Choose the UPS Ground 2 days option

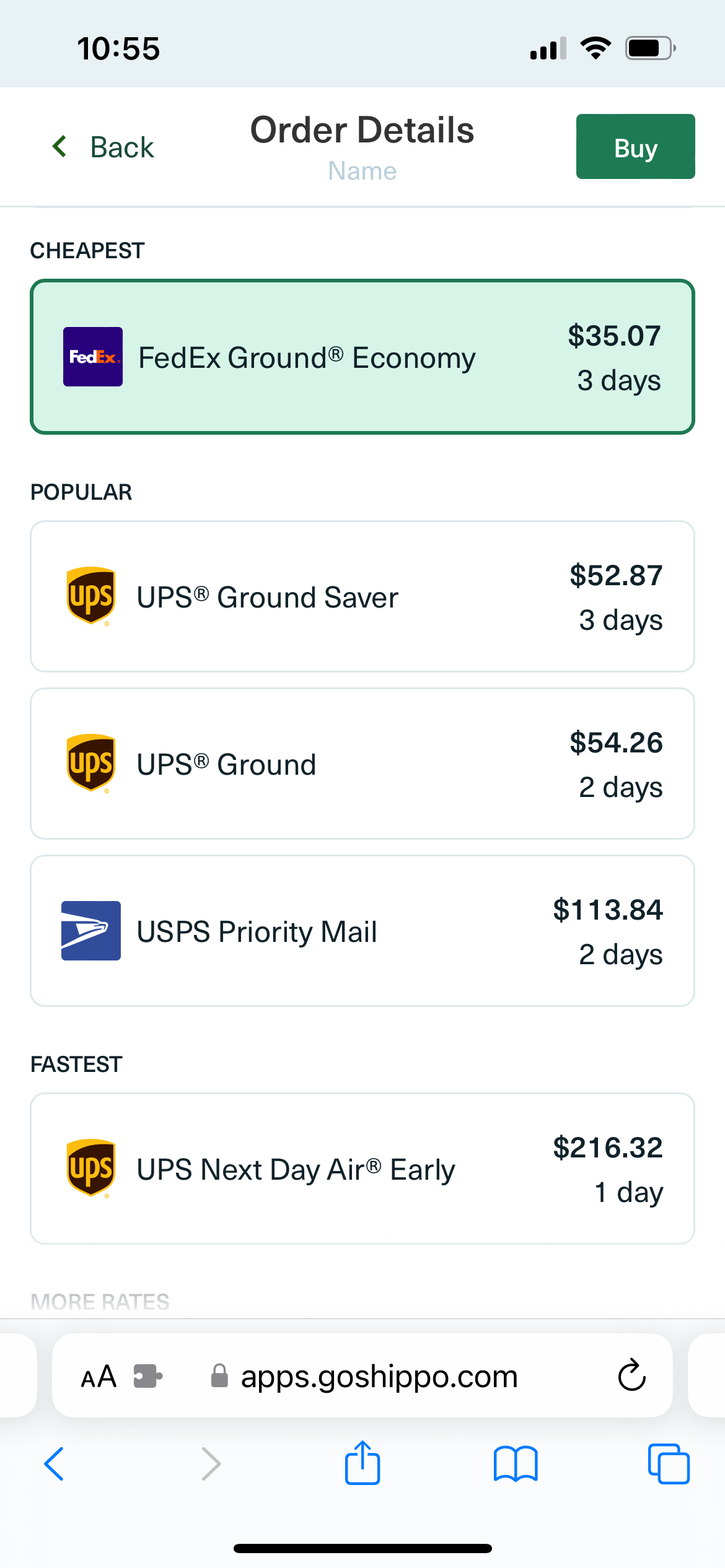pos(362,764)
